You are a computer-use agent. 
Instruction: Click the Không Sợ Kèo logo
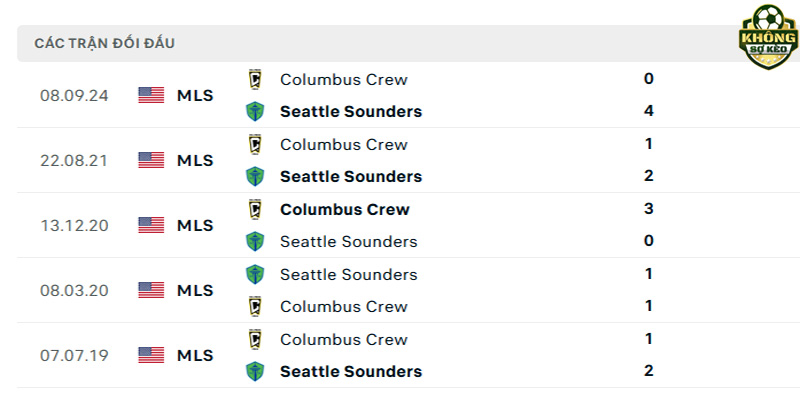point(768,37)
